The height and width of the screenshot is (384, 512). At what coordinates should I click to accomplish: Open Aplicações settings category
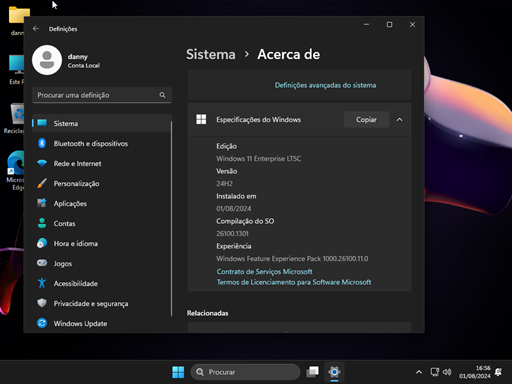pyautogui.click(x=101, y=204)
